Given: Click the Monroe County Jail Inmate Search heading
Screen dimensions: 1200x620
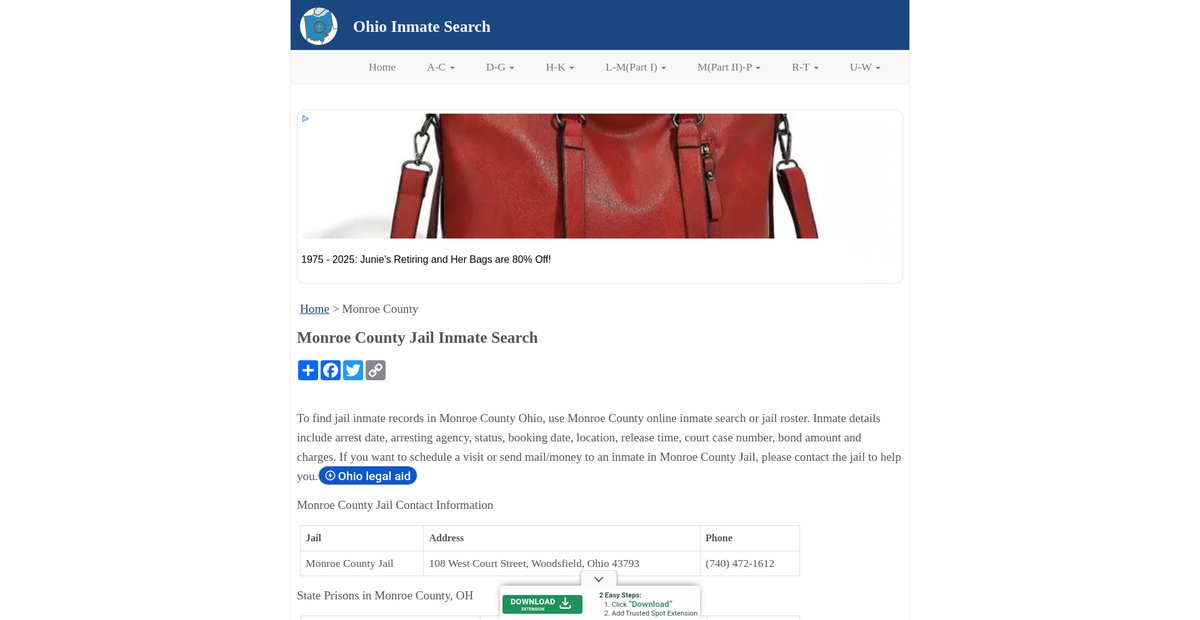Looking at the screenshot, I should pos(417,338).
